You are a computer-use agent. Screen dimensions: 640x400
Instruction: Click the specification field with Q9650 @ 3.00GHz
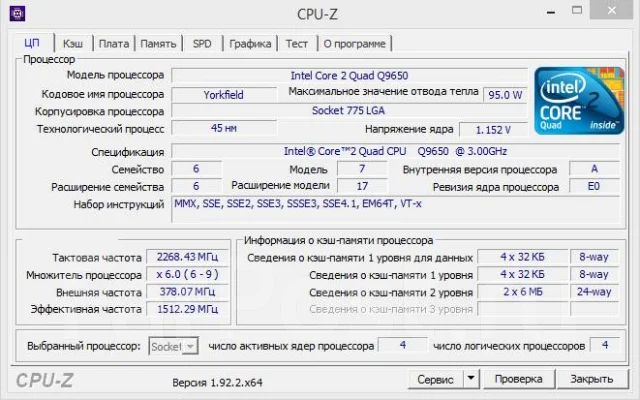point(395,151)
